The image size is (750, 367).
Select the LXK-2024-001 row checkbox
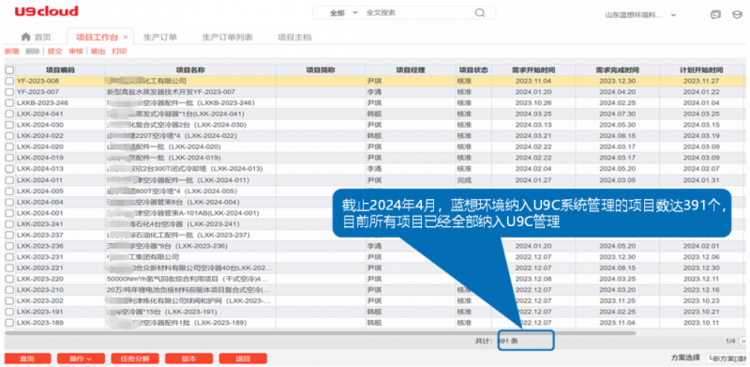pos(10,213)
